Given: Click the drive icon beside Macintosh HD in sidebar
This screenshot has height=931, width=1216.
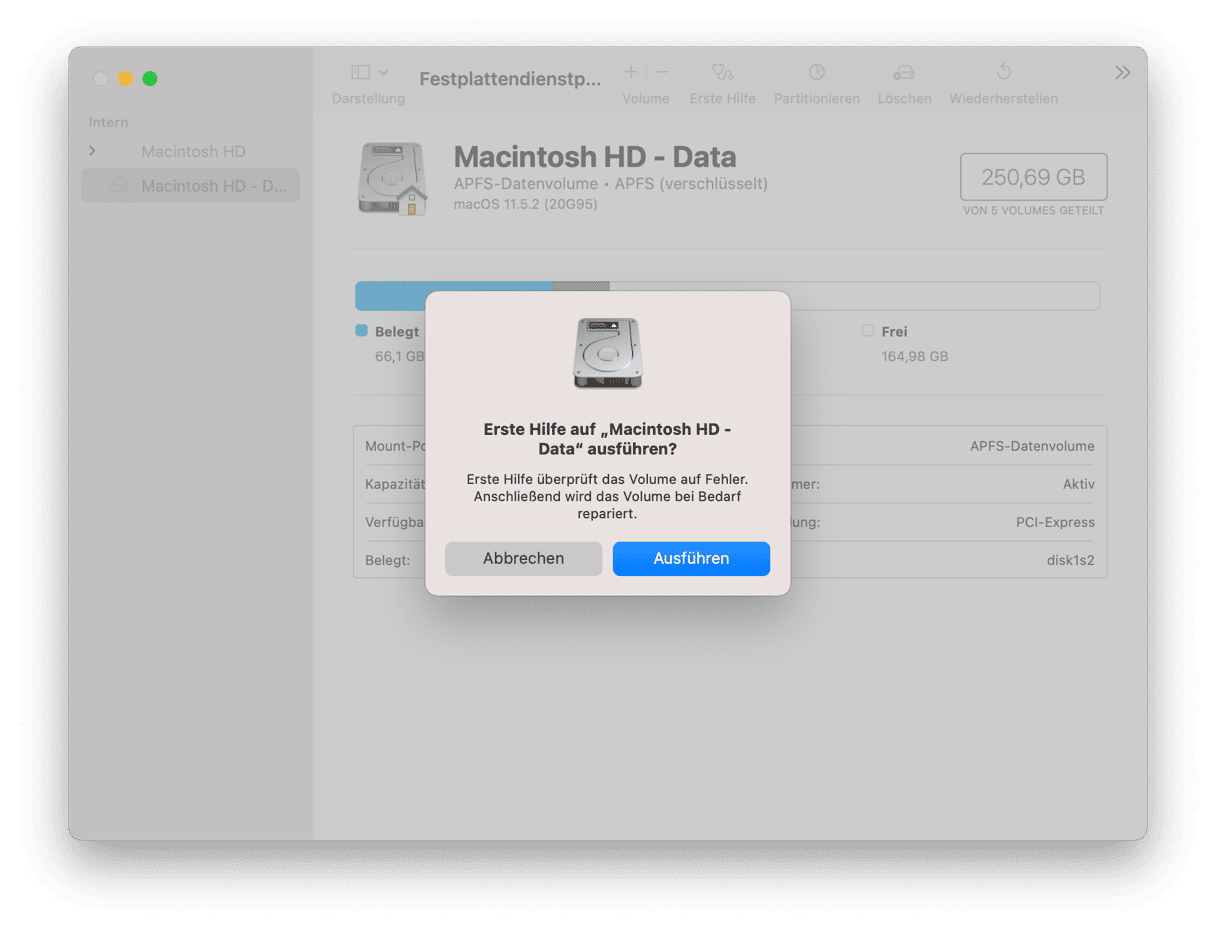Looking at the screenshot, I should (120, 152).
